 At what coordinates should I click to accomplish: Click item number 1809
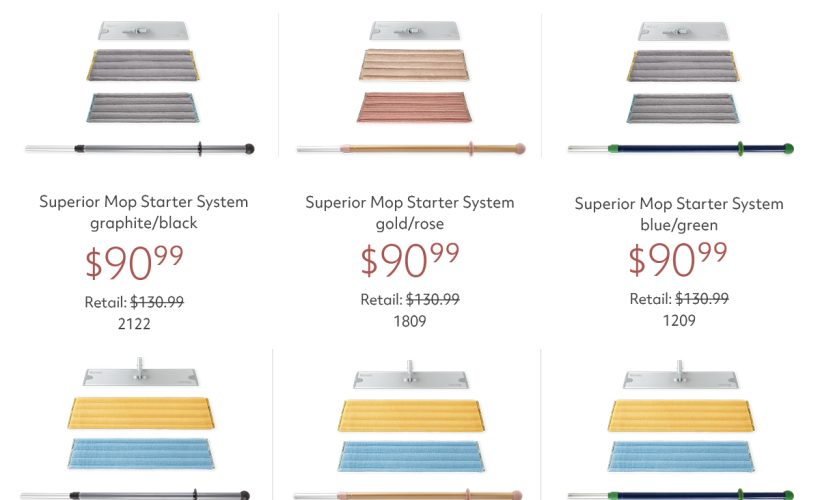tap(410, 321)
